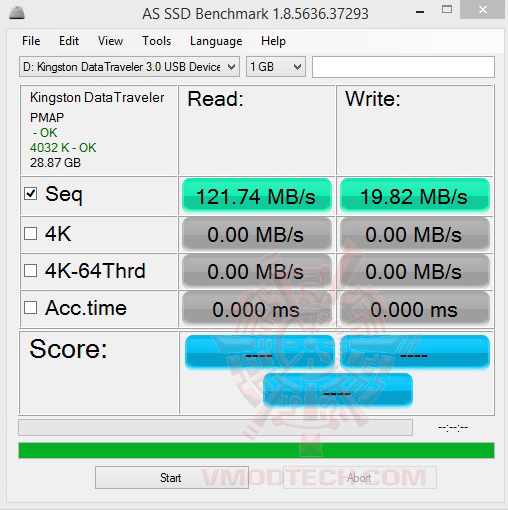Image resolution: width=508 pixels, height=510 pixels.
Task: Click the AS SSD app icon in title bar
Action: click(17, 13)
